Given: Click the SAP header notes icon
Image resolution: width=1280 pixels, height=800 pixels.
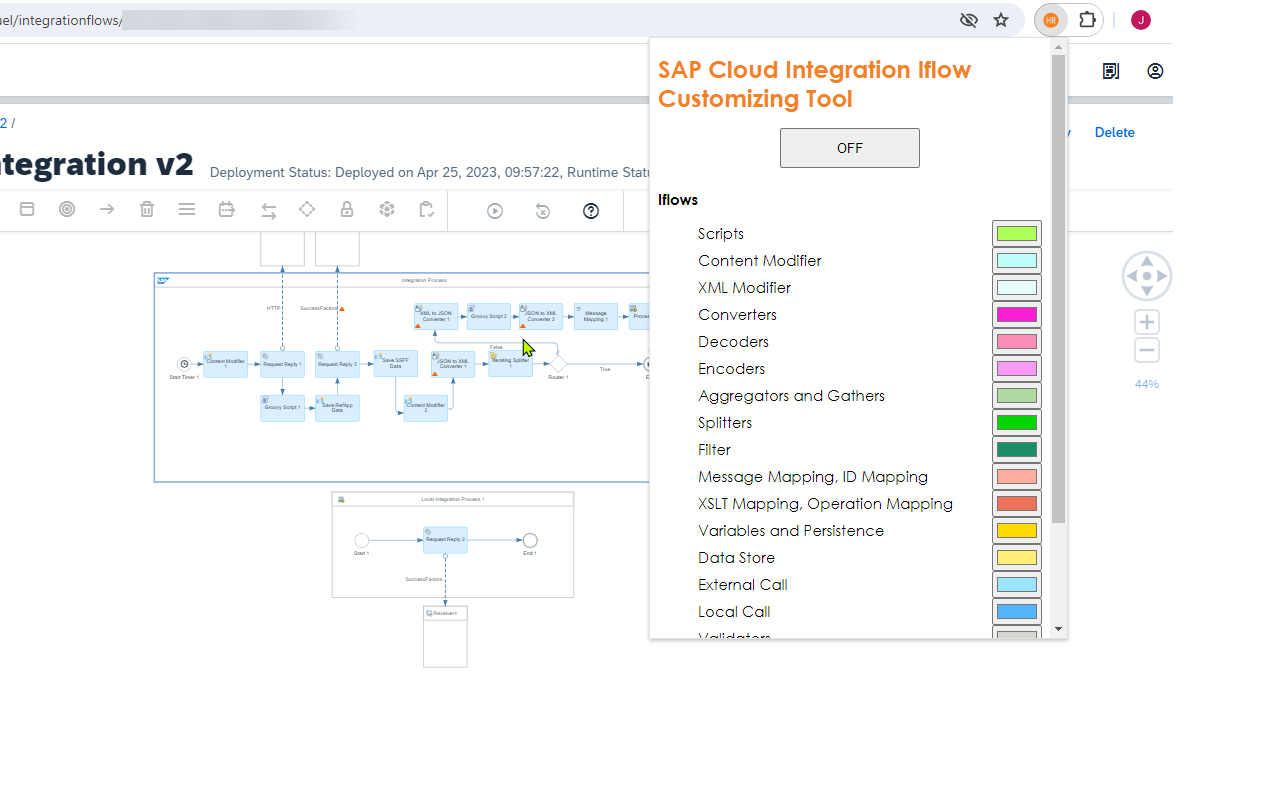Looking at the screenshot, I should [x=1111, y=71].
